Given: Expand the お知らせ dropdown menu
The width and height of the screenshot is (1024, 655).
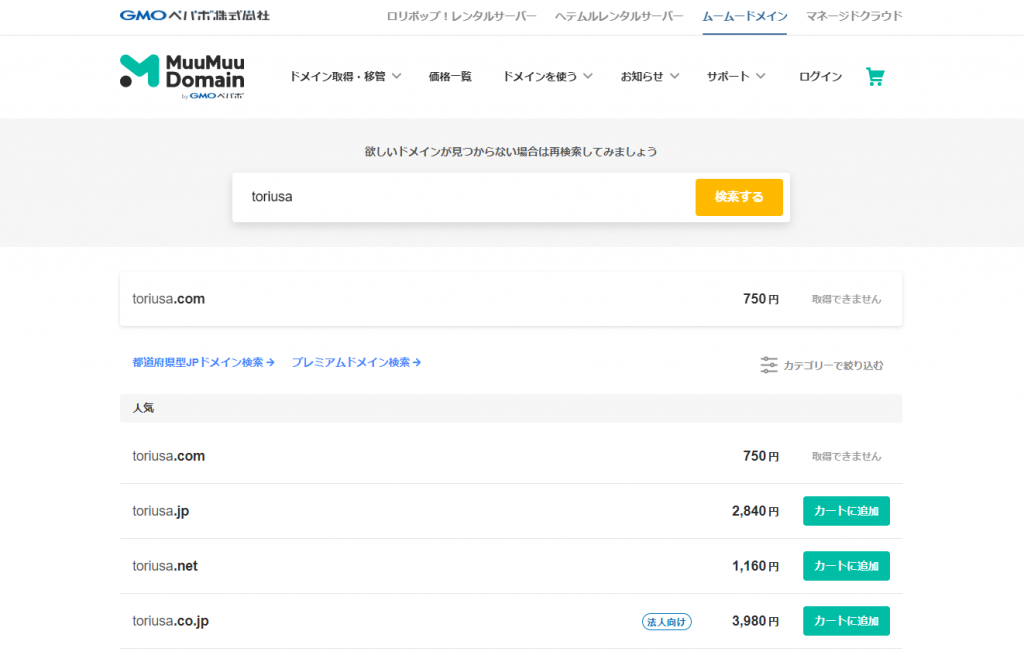Looking at the screenshot, I should click(650, 76).
